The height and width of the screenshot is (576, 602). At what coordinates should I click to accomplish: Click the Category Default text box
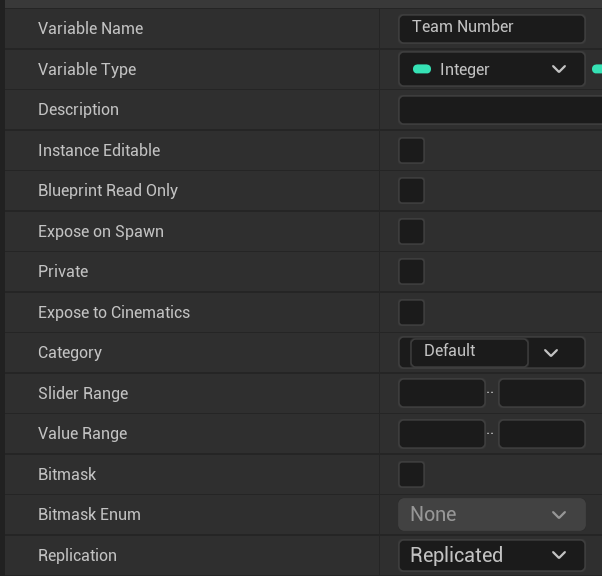pyautogui.click(x=468, y=352)
